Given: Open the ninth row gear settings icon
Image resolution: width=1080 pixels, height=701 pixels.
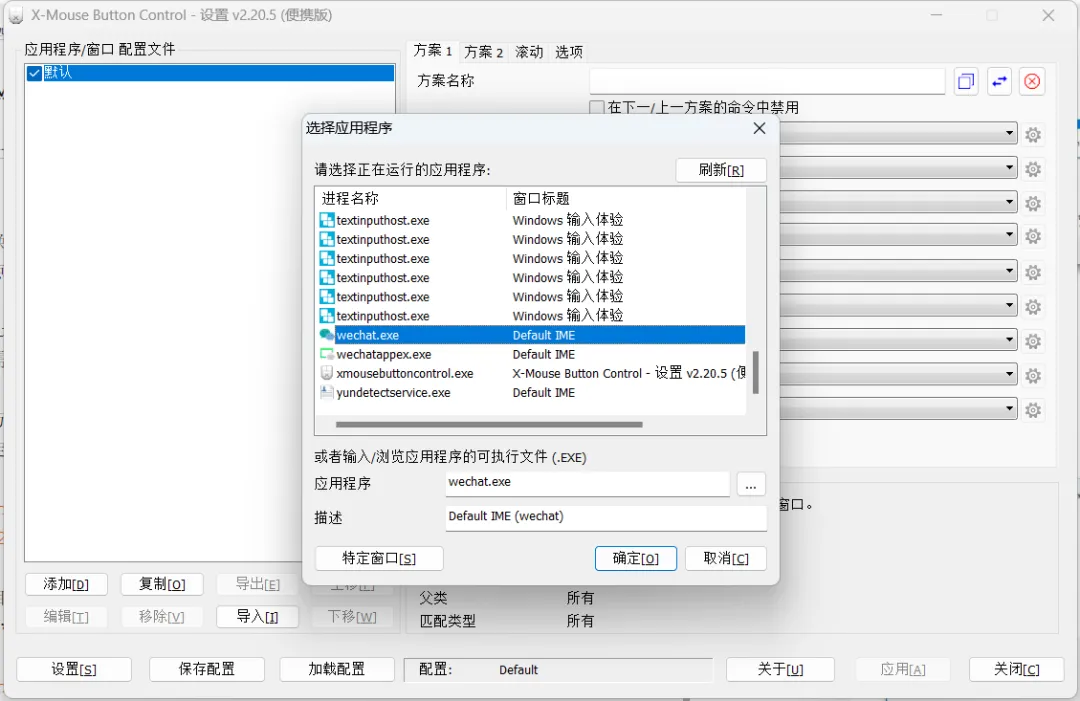Looking at the screenshot, I should 1032,410.
